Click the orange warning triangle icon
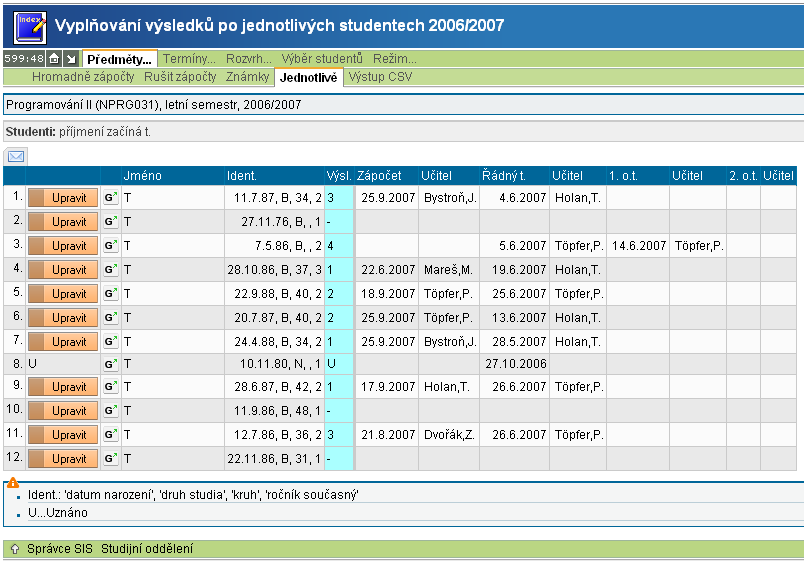The height and width of the screenshot is (564, 804). (x=13, y=482)
